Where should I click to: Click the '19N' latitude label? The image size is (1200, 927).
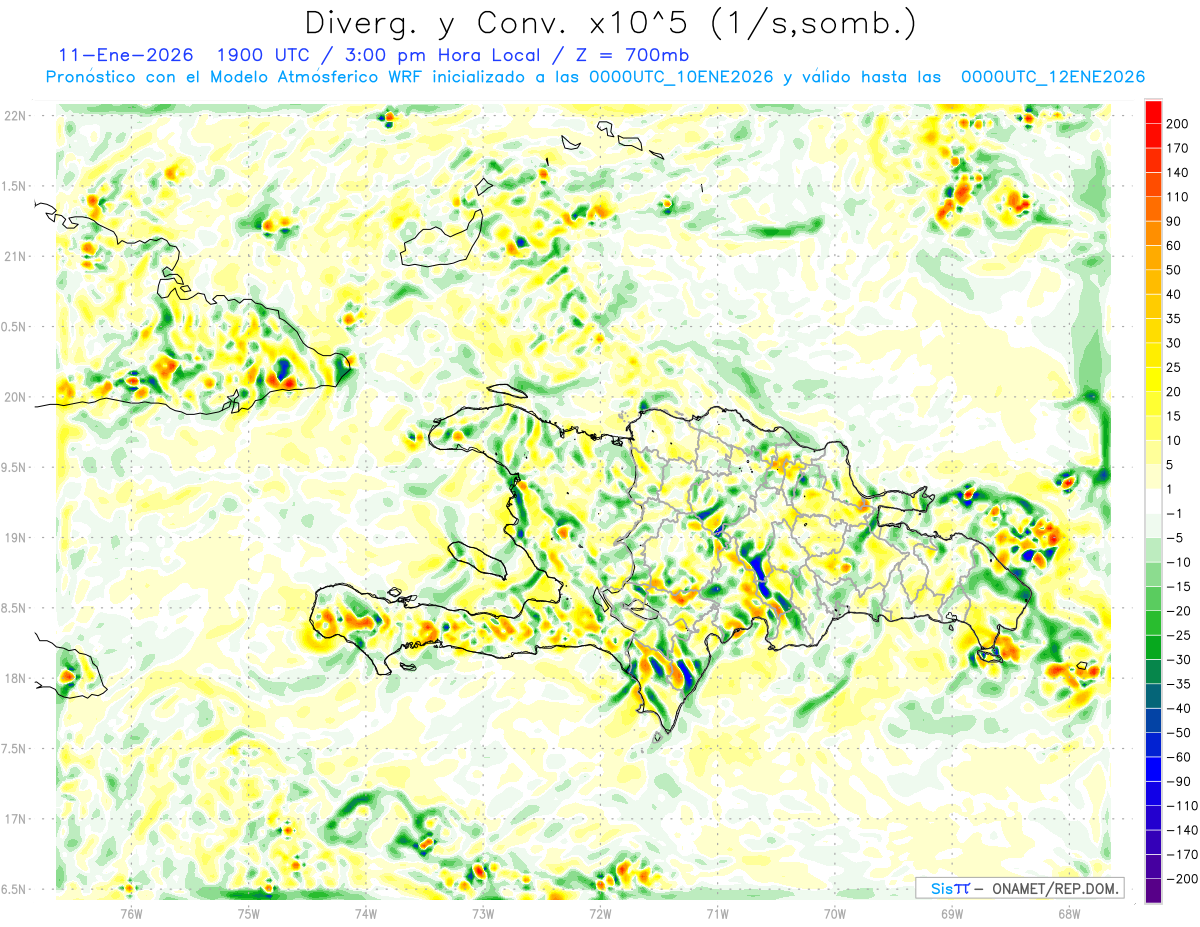tap(14, 537)
